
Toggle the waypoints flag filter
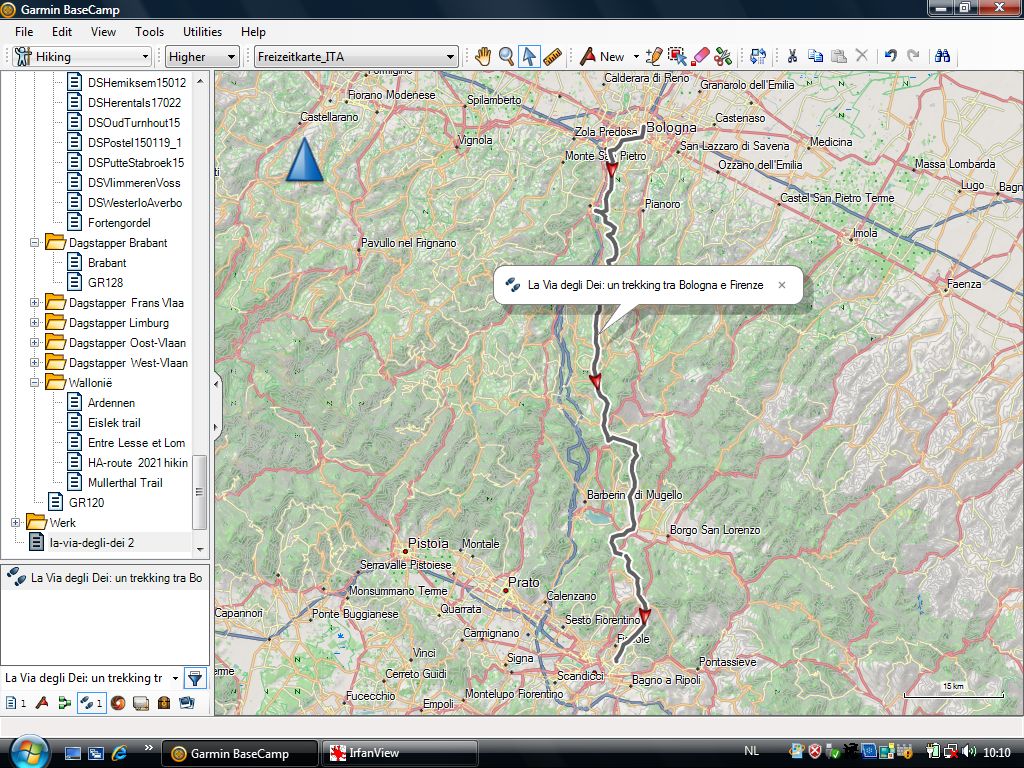point(43,703)
